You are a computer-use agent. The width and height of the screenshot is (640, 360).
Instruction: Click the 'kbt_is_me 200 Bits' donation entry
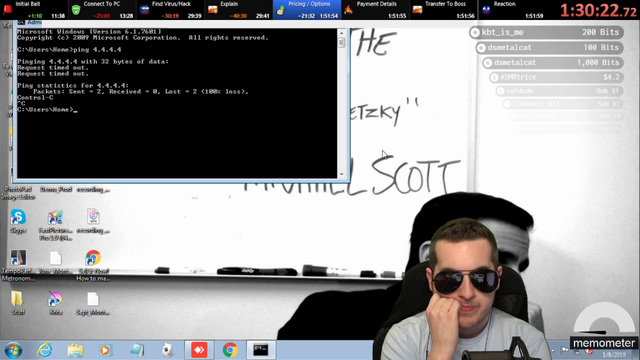(547, 32)
